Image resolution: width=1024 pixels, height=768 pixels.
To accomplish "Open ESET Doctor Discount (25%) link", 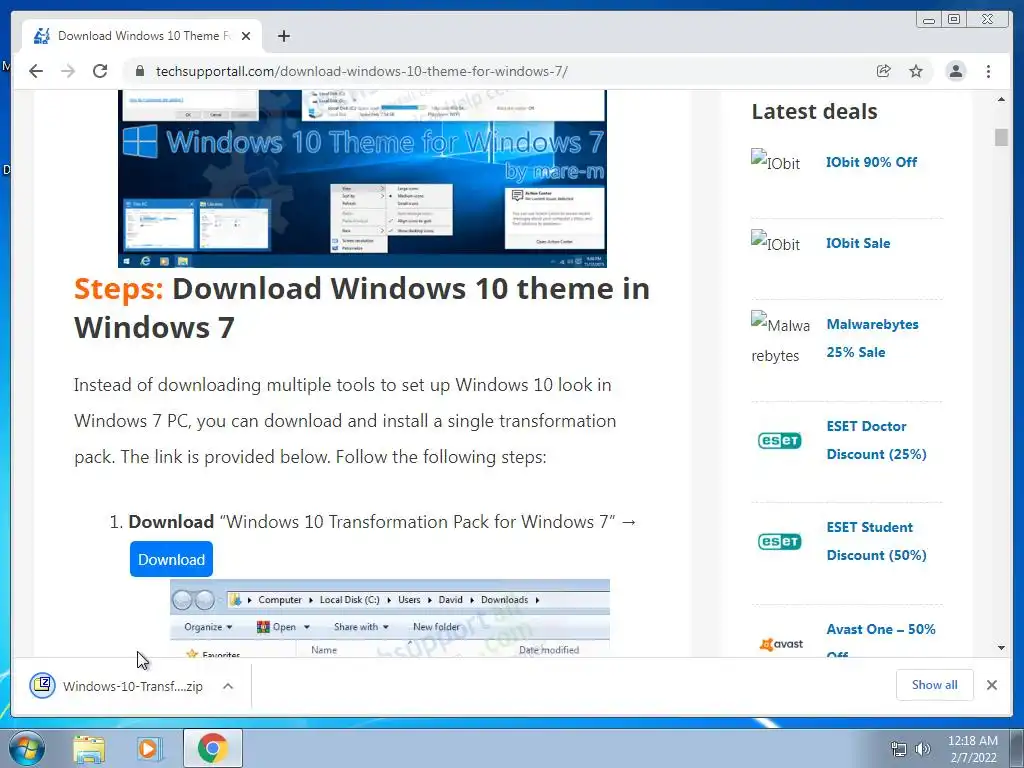I will pyautogui.click(x=876, y=440).
